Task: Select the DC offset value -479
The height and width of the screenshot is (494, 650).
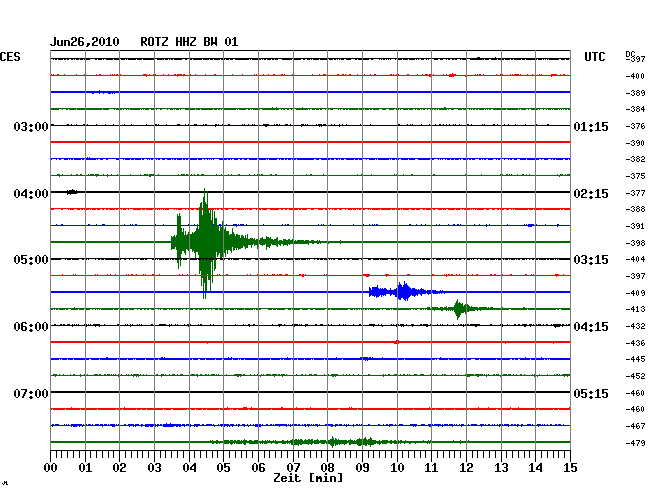Action: [635, 443]
